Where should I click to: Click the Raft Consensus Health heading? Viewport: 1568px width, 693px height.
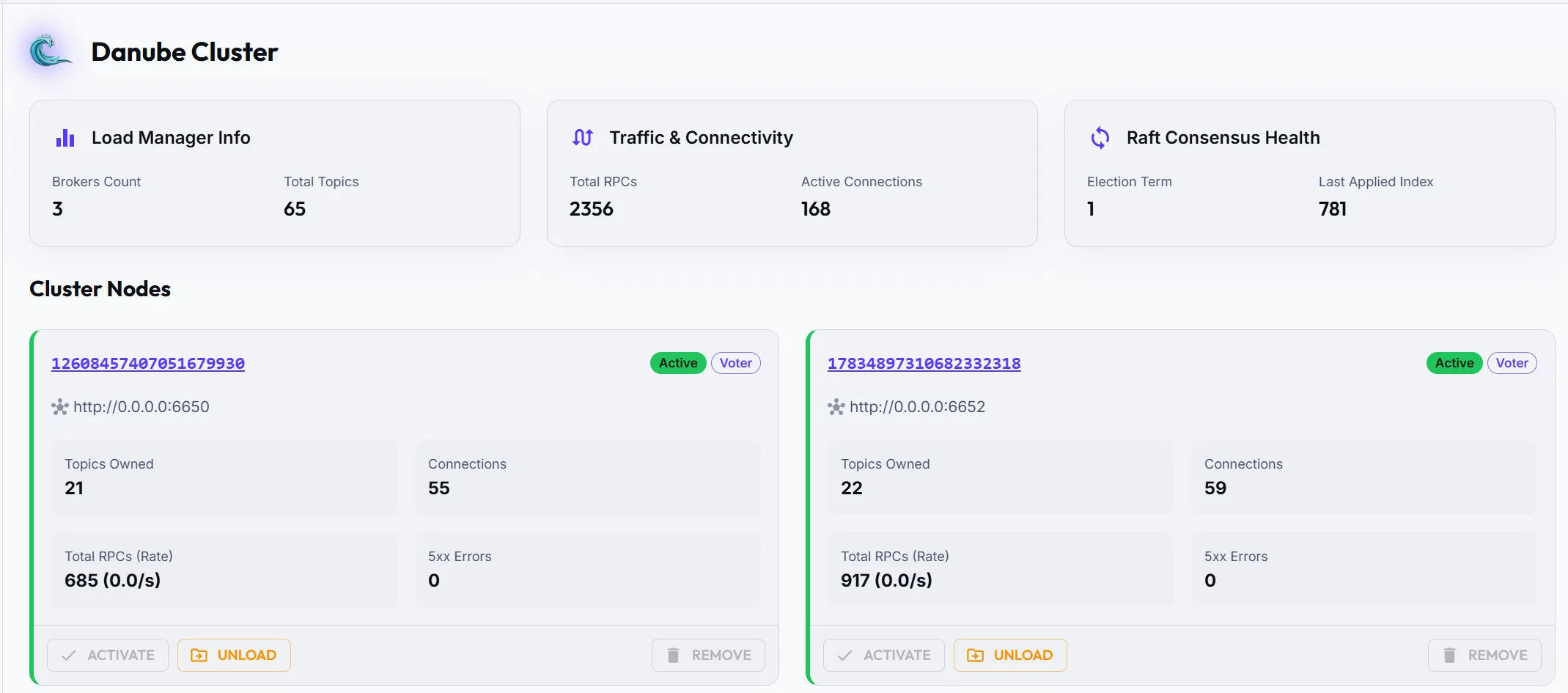point(1223,138)
